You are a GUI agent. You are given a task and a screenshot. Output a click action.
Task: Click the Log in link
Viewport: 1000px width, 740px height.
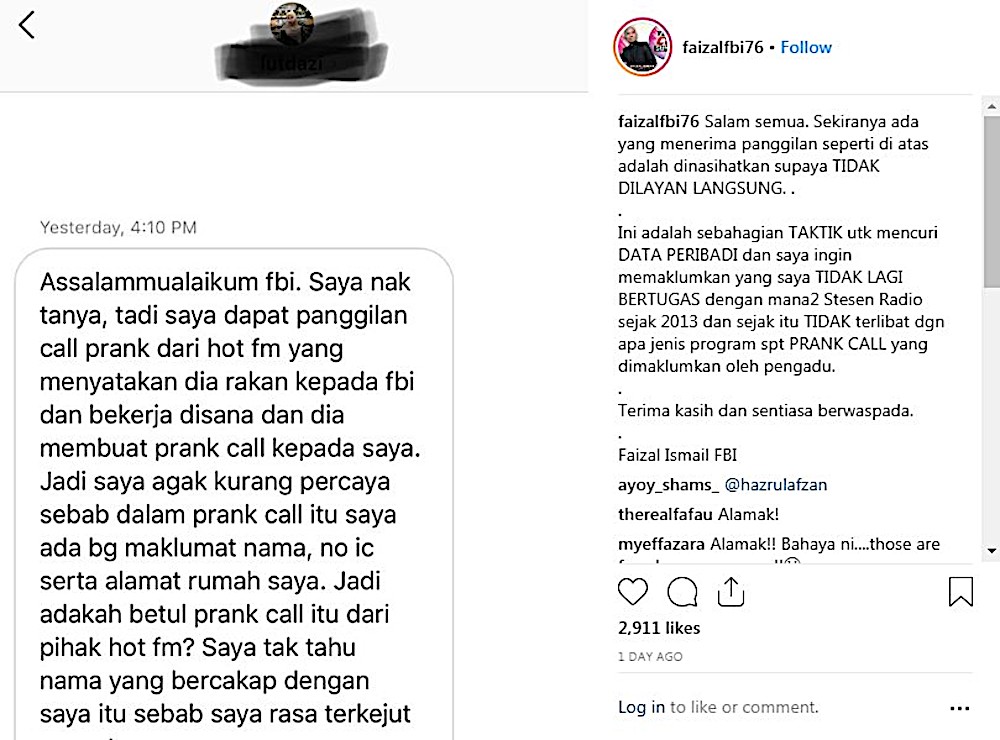[641, 707]
